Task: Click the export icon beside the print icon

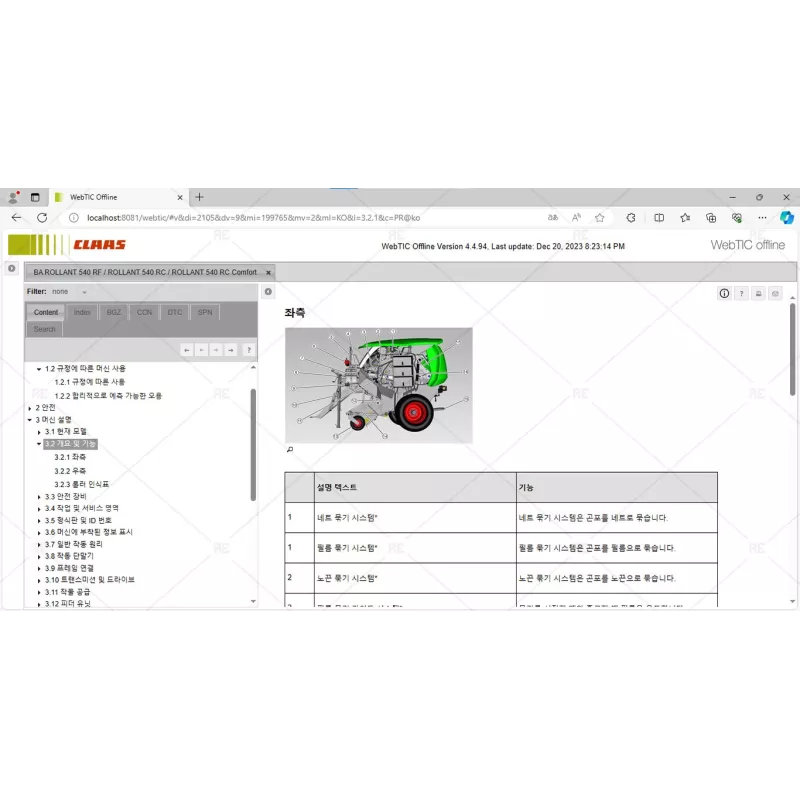Action: tap(776, 293)
